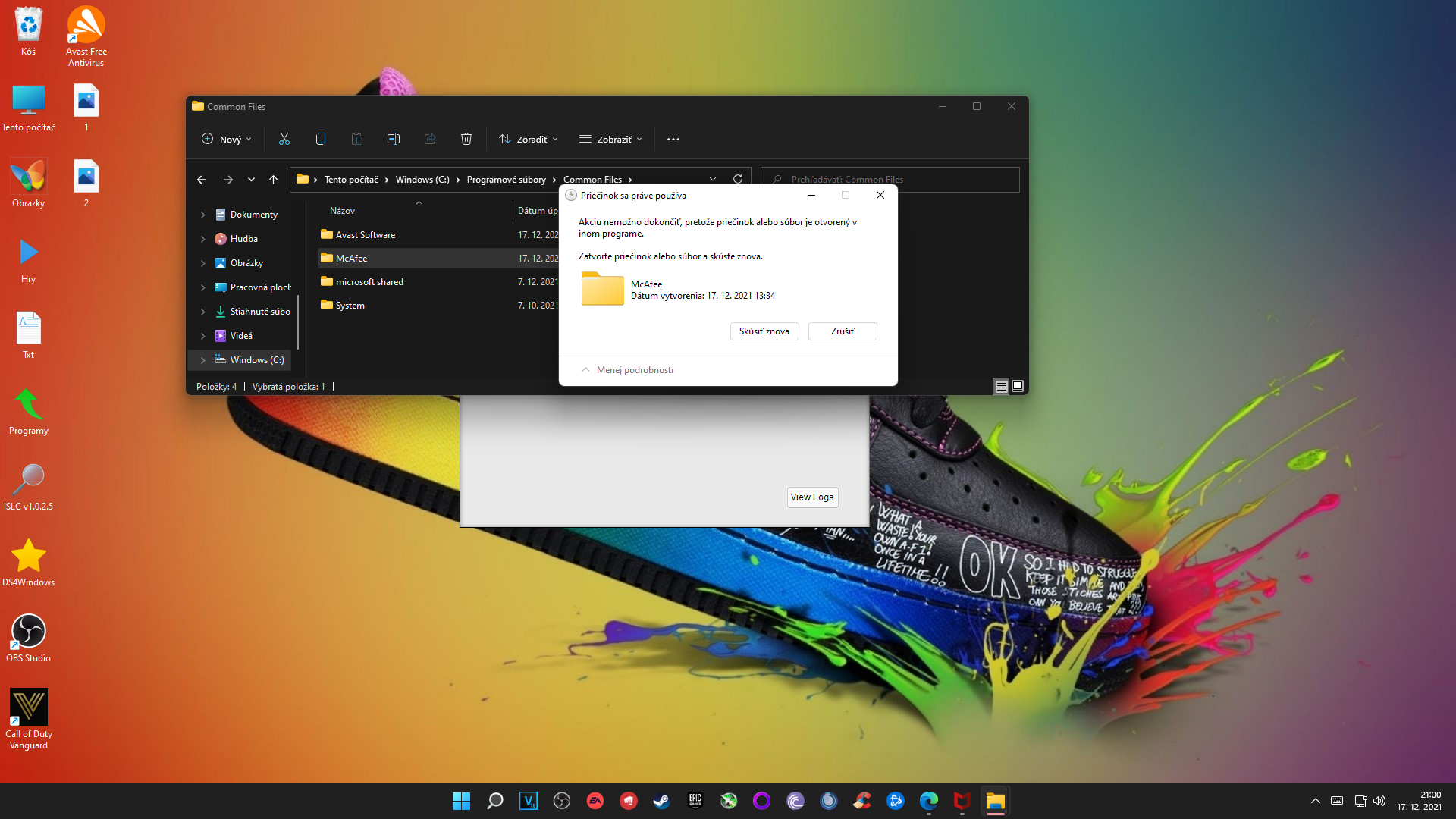The width and height of the screenshot is (1456, 819).
Task: Switch to details view layout toggle
Action: tap(1001, 387)
